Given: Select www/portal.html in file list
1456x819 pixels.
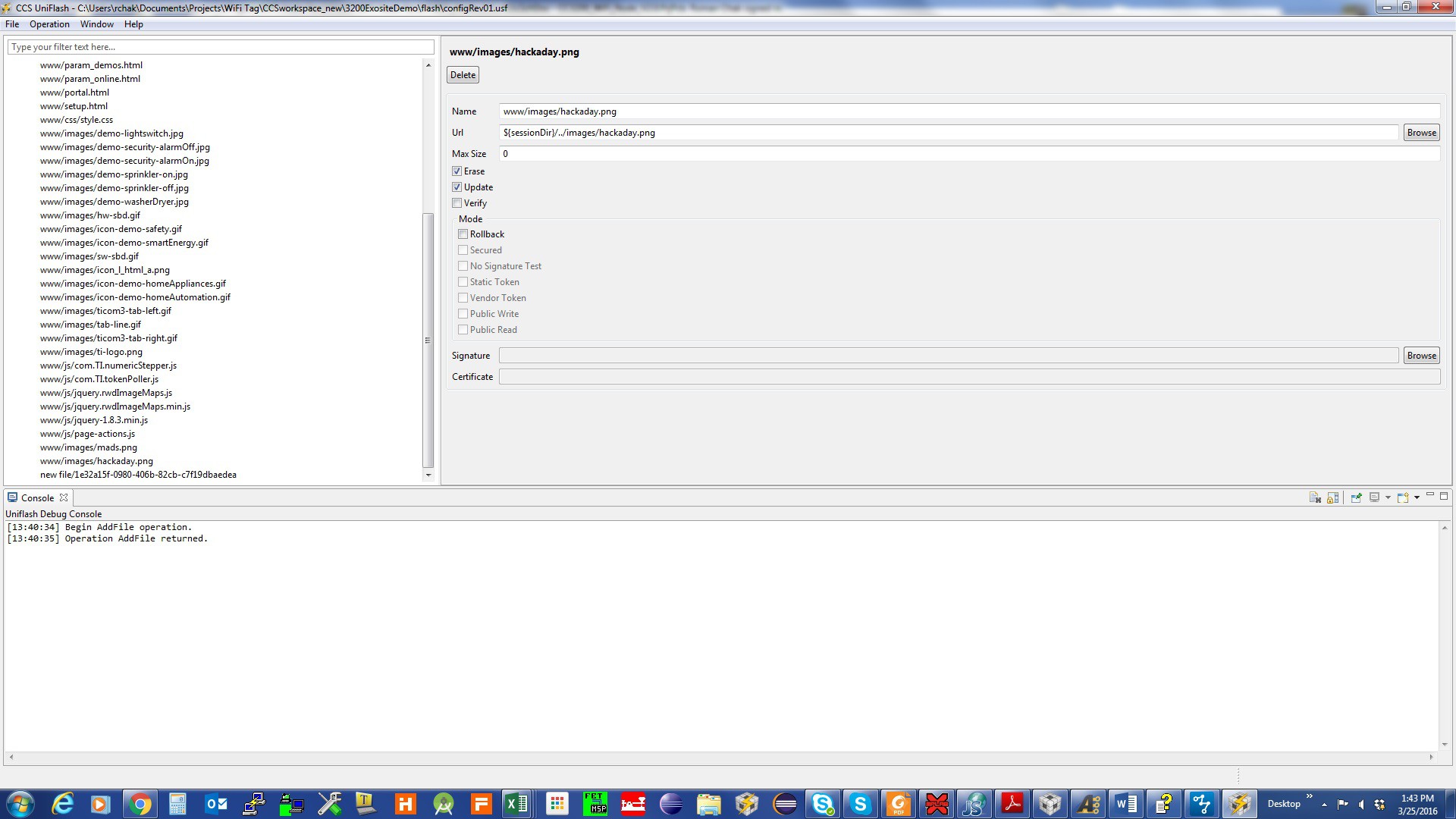Looking at the screenshot, I should pyautogui.click(x=74, y=93).
